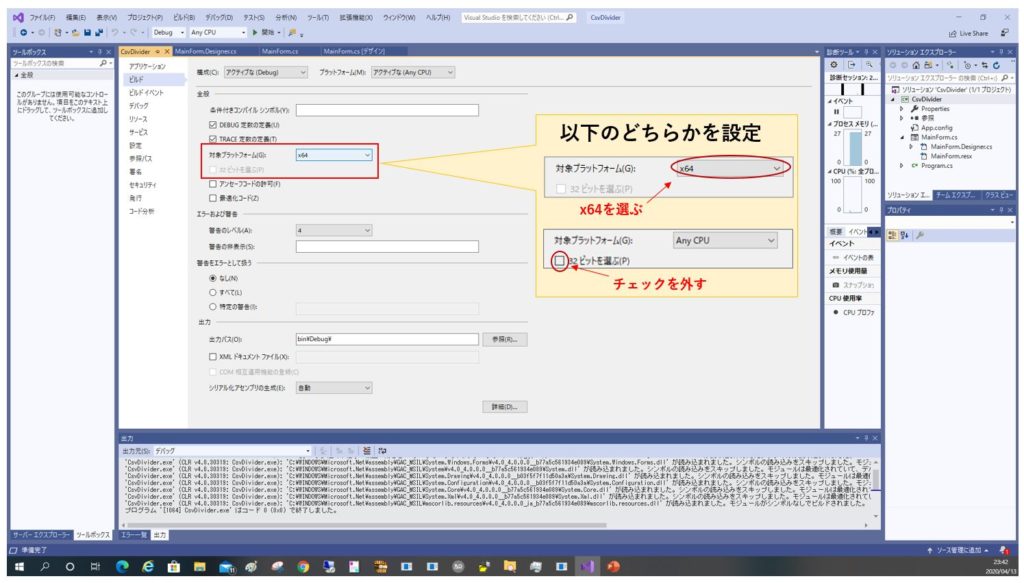
Task: Click the Diagnostic Tools output export icon
Action: (852, 65)
